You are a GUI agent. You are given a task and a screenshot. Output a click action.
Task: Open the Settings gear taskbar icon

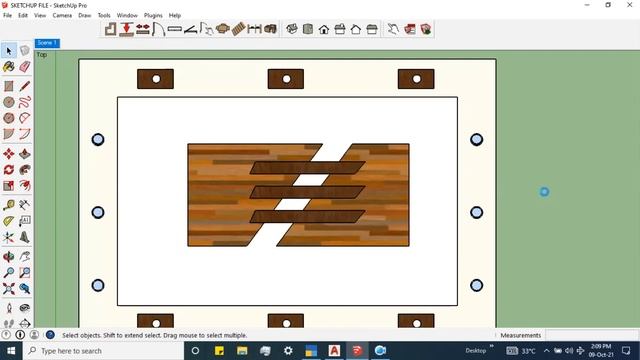[x=288, y=351]
